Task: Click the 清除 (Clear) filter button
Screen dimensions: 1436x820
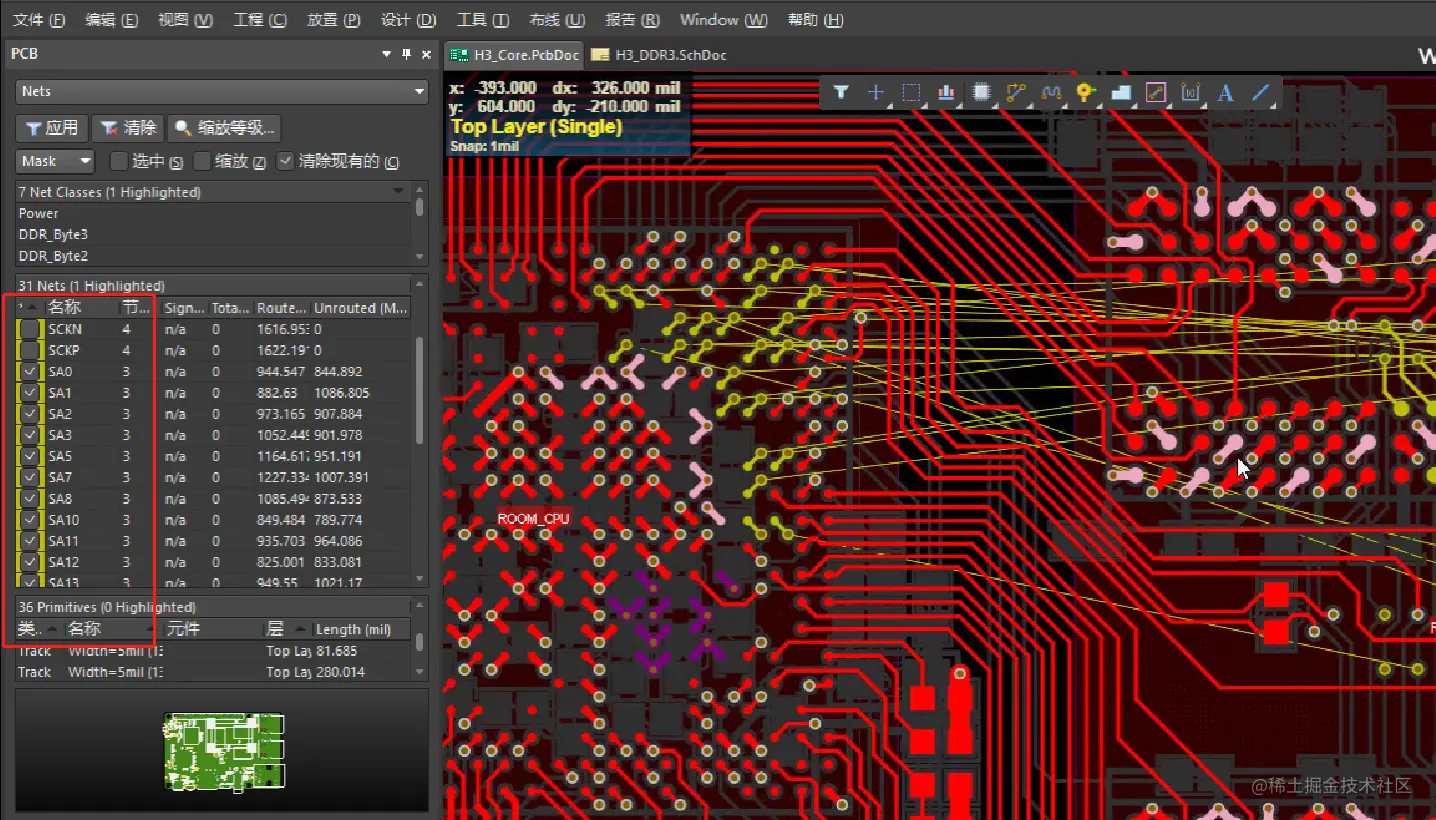Action: tap(128, 127)
